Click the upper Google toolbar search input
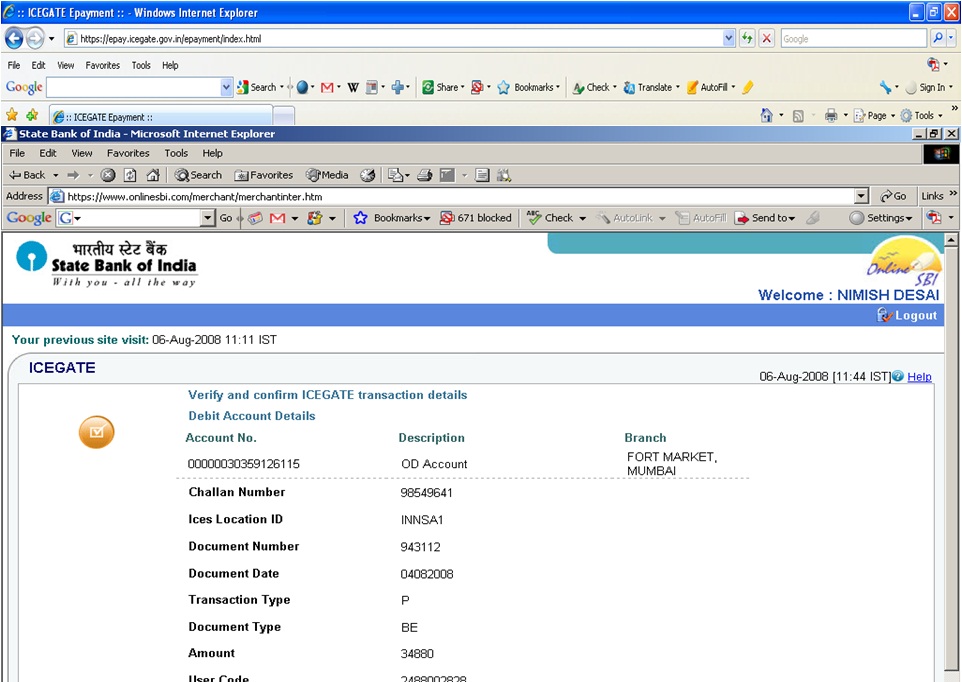The width and height of the screenshot is (962, 682). (133, 88)
